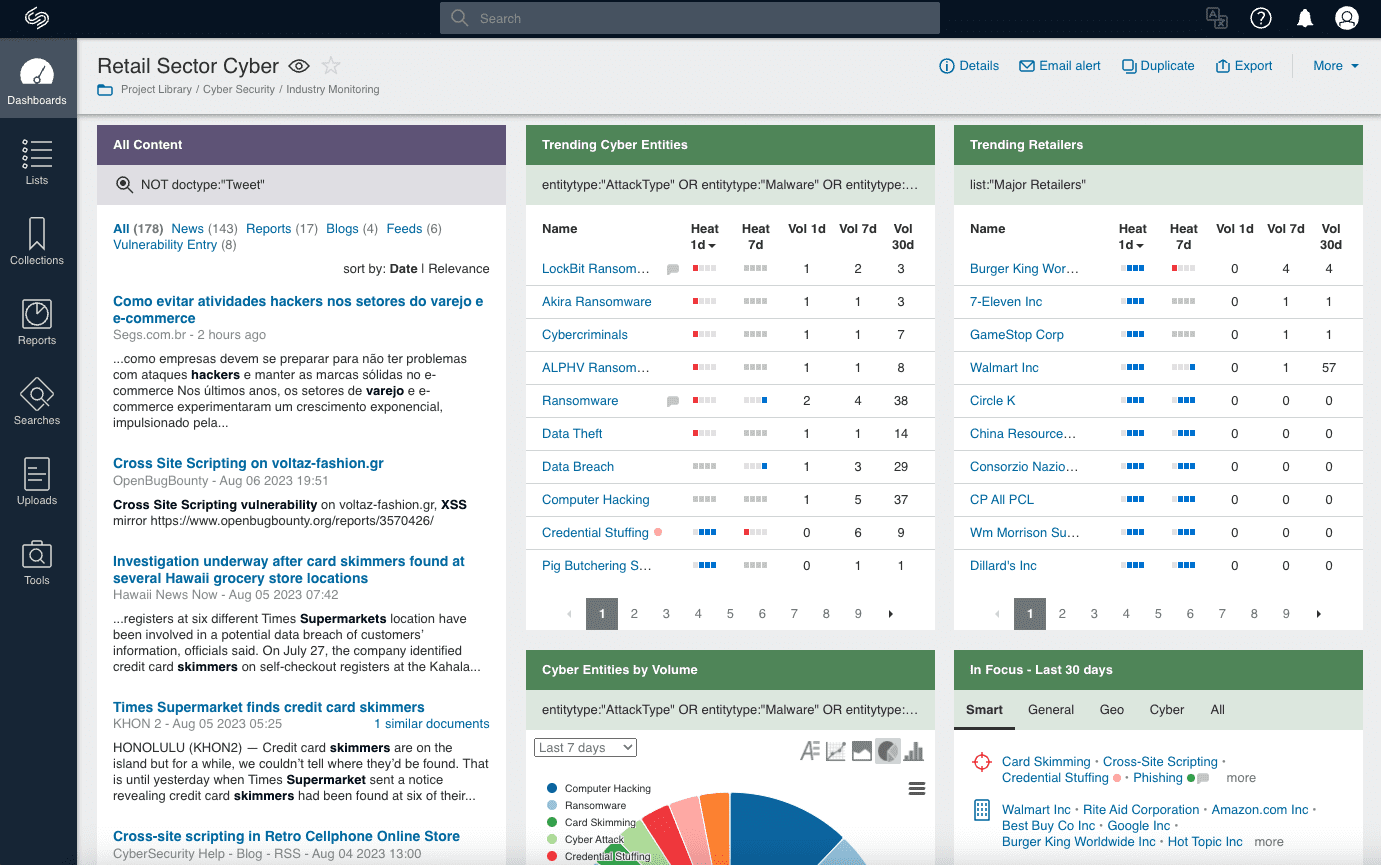The width and height of the screenshot is (1381, 865).
Task: Click the magnifier icon beside NOT doctype query
Action: 124,184
